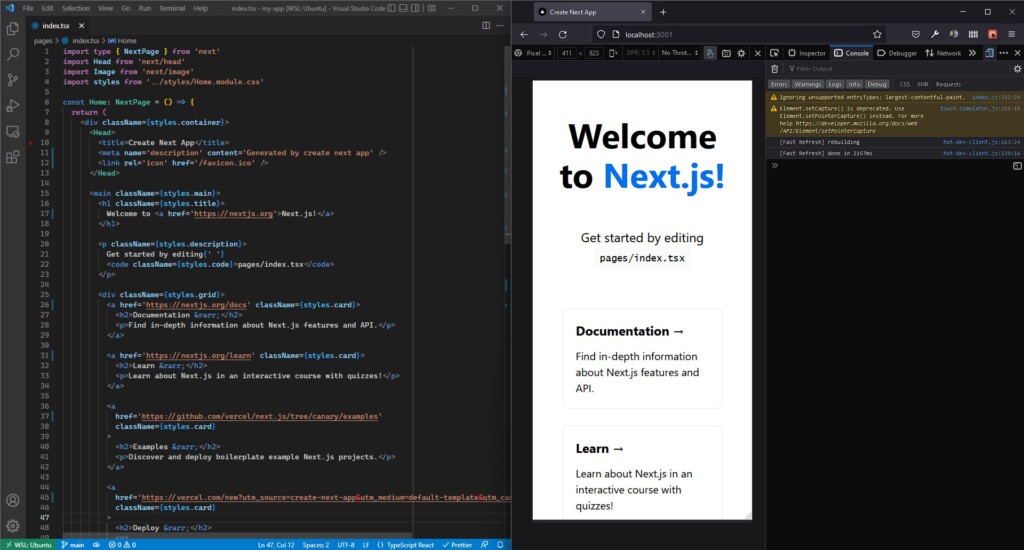
Task: Open Run and Debug view in VS Code
Action: tap(12, 105)
